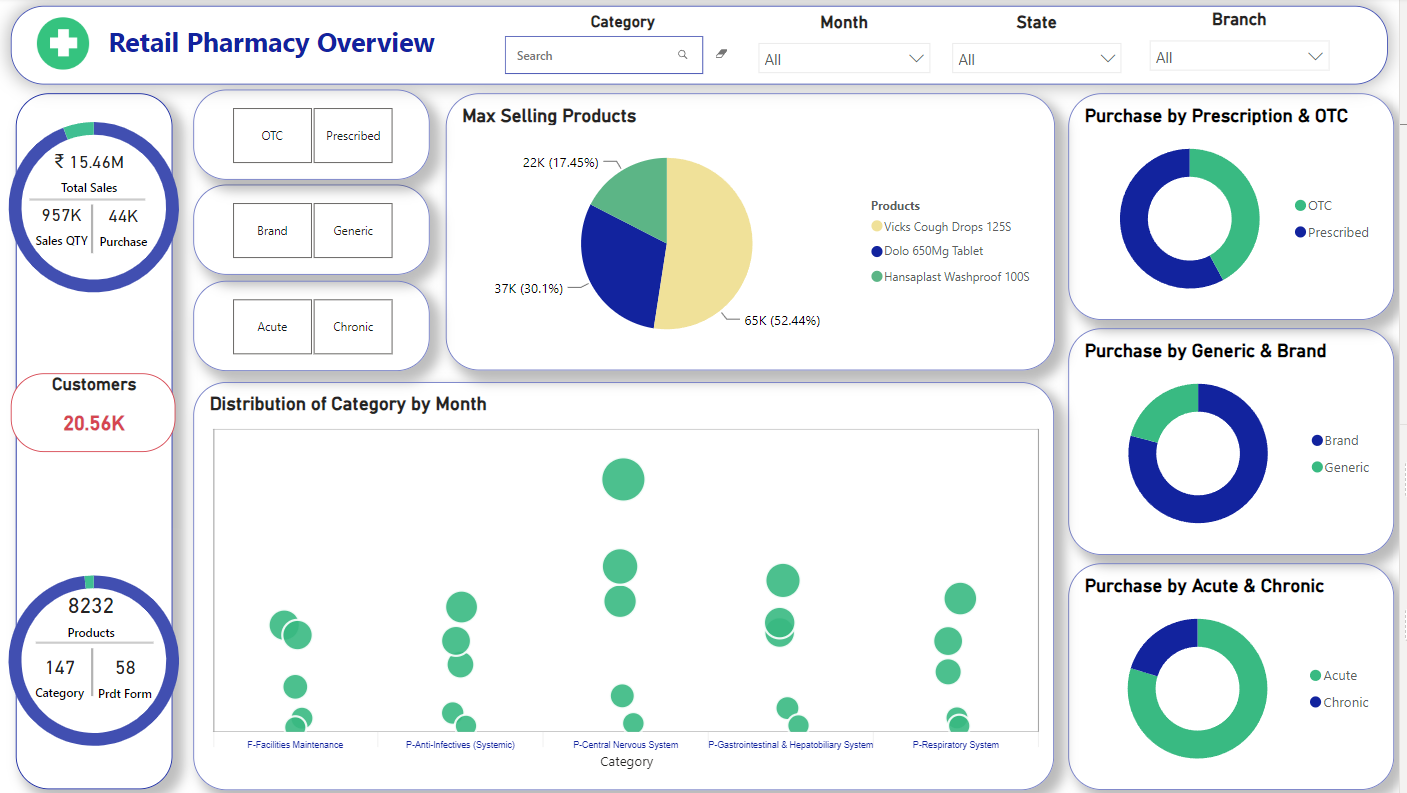Open the Branch dropdown list

1239,57
